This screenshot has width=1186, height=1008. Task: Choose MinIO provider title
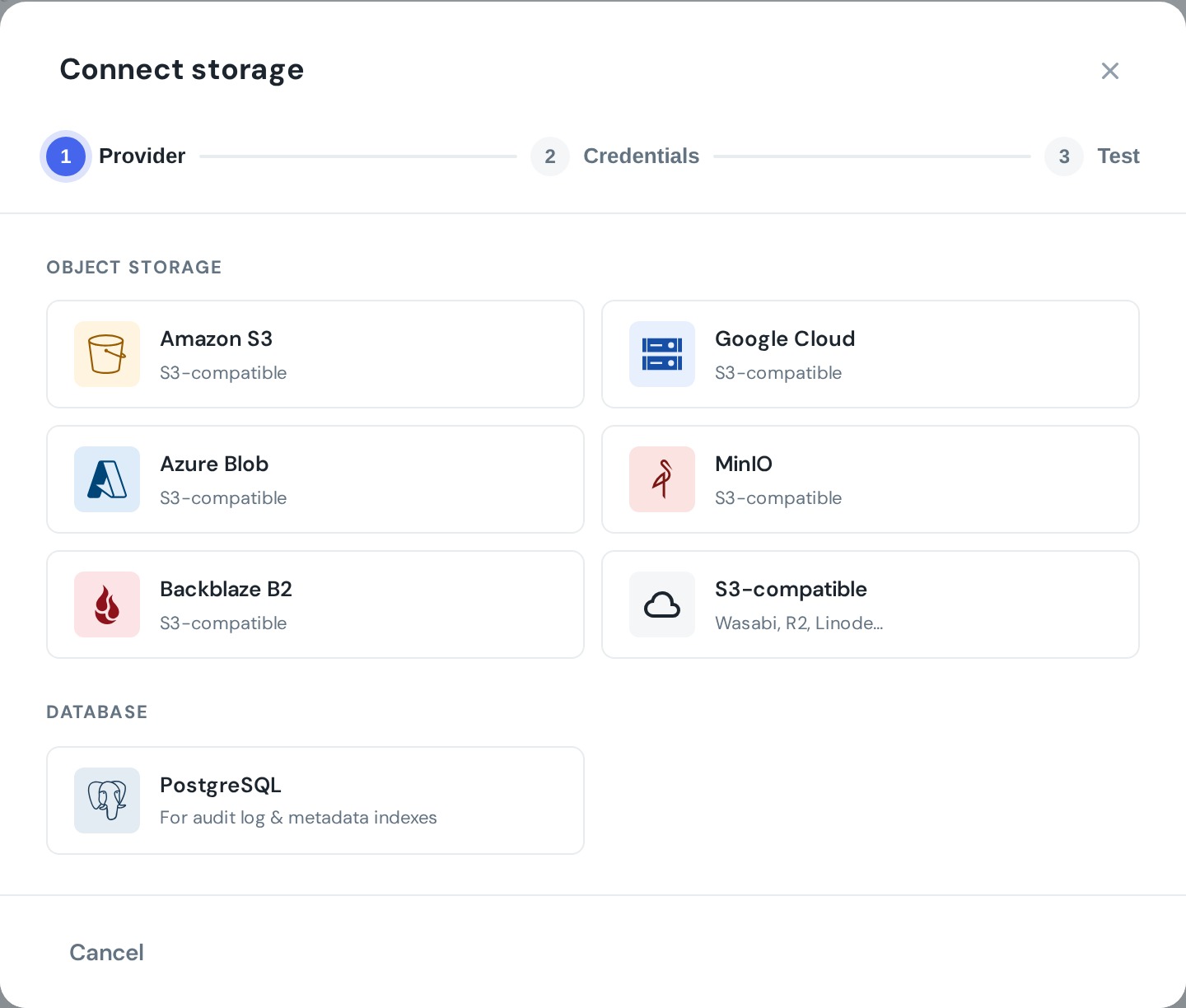744,464
